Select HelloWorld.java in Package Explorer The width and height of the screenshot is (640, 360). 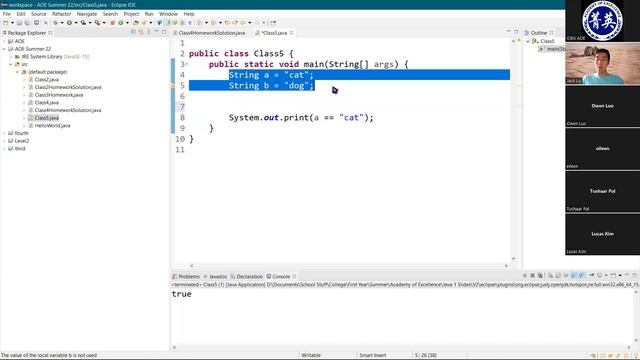[x=52, y=126]
